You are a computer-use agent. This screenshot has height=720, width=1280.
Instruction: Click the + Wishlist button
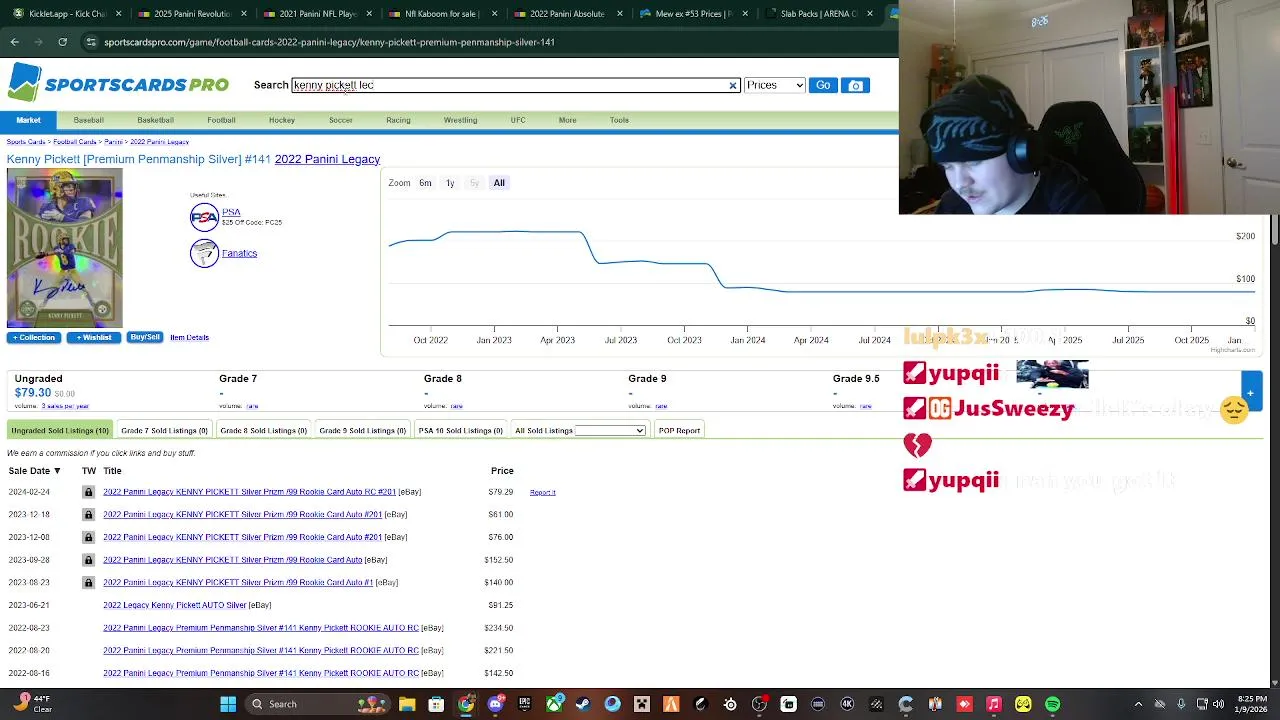[93, 337]
